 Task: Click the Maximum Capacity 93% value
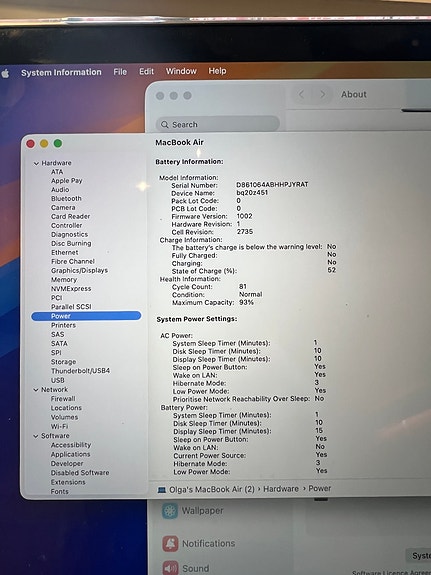tap(246, 302)
